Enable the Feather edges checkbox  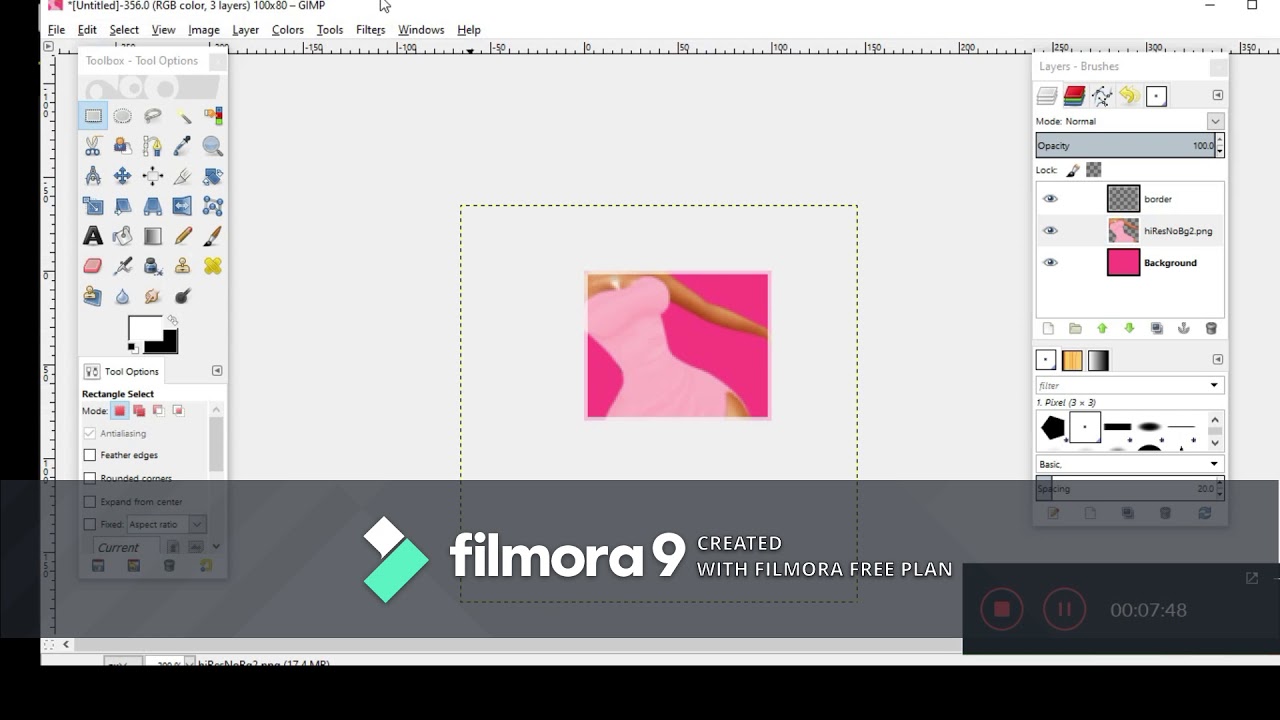tap(90, 455)
